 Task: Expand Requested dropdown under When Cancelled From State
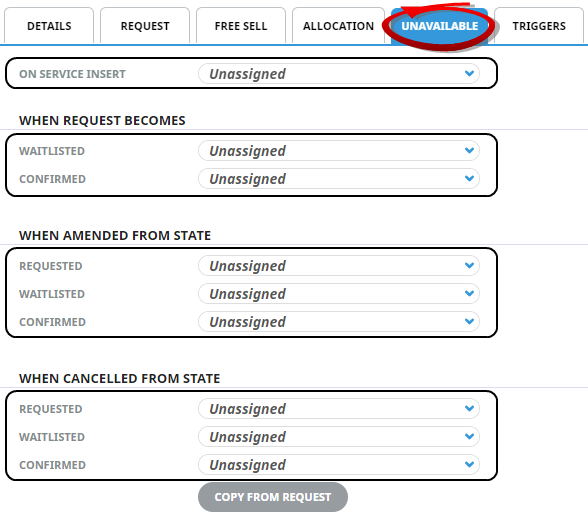(339, 408)
